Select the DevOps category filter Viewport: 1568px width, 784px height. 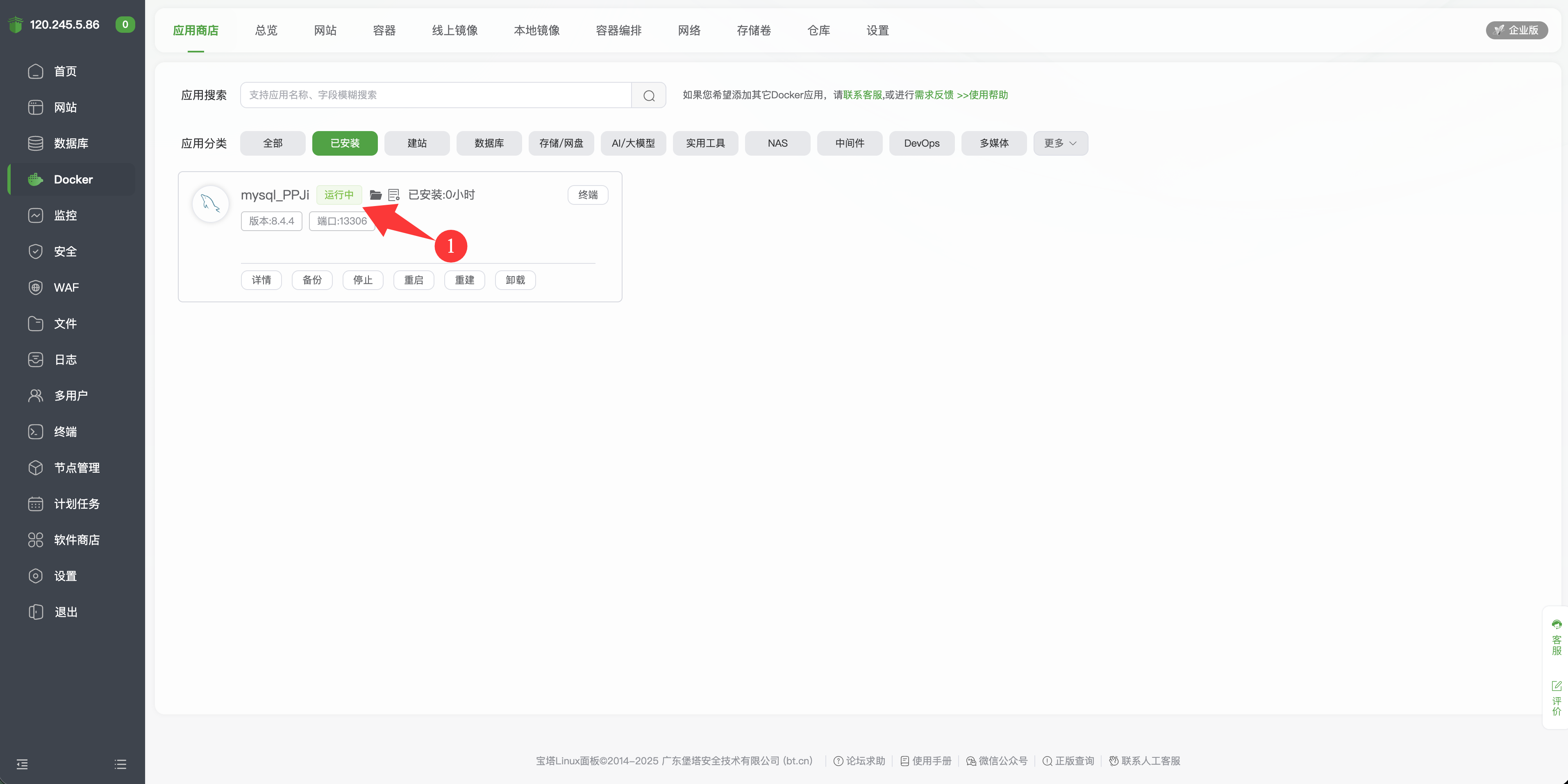[921, 143]
